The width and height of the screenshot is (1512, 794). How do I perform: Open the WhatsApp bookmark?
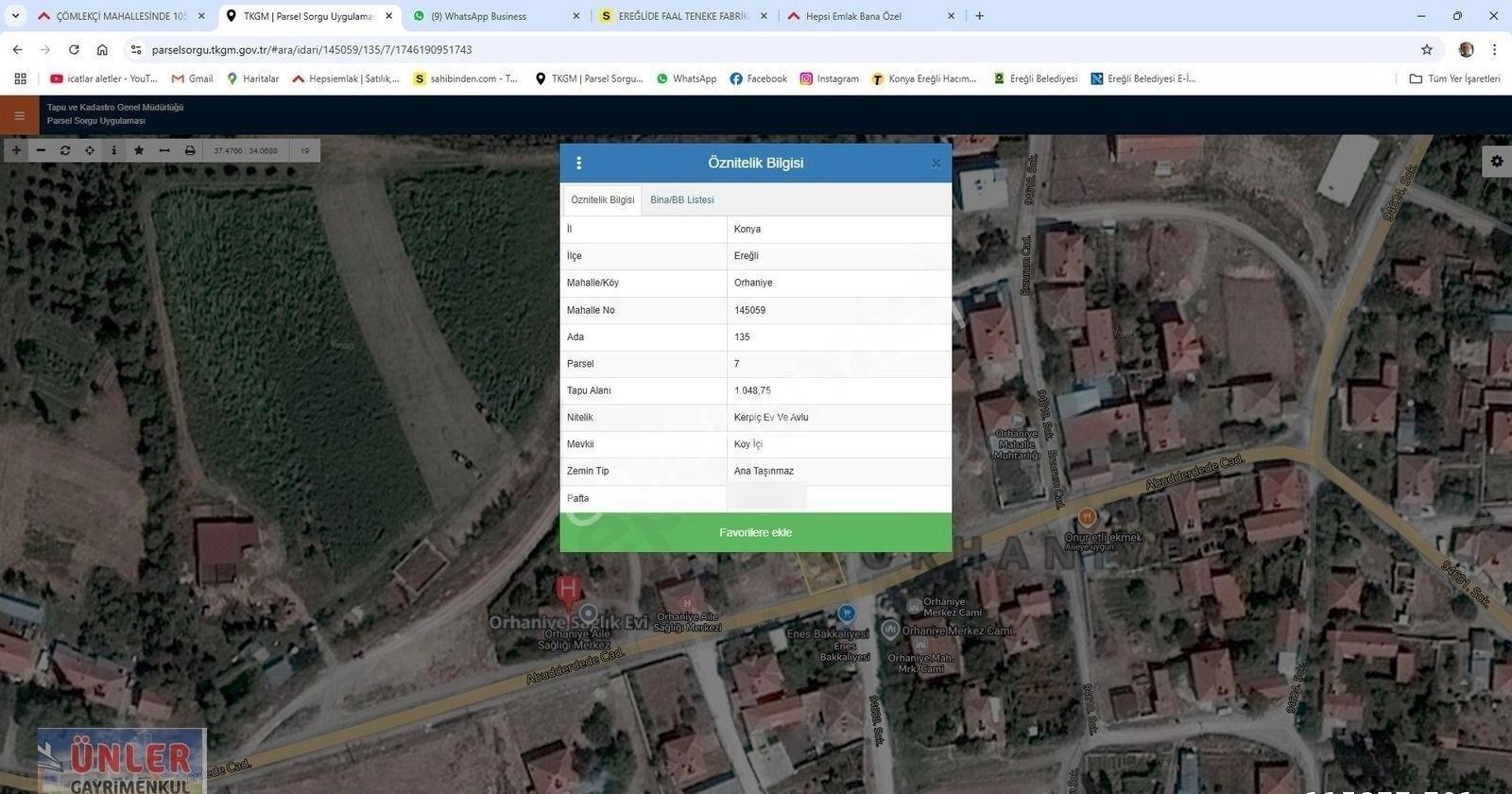tap(686, 78)
